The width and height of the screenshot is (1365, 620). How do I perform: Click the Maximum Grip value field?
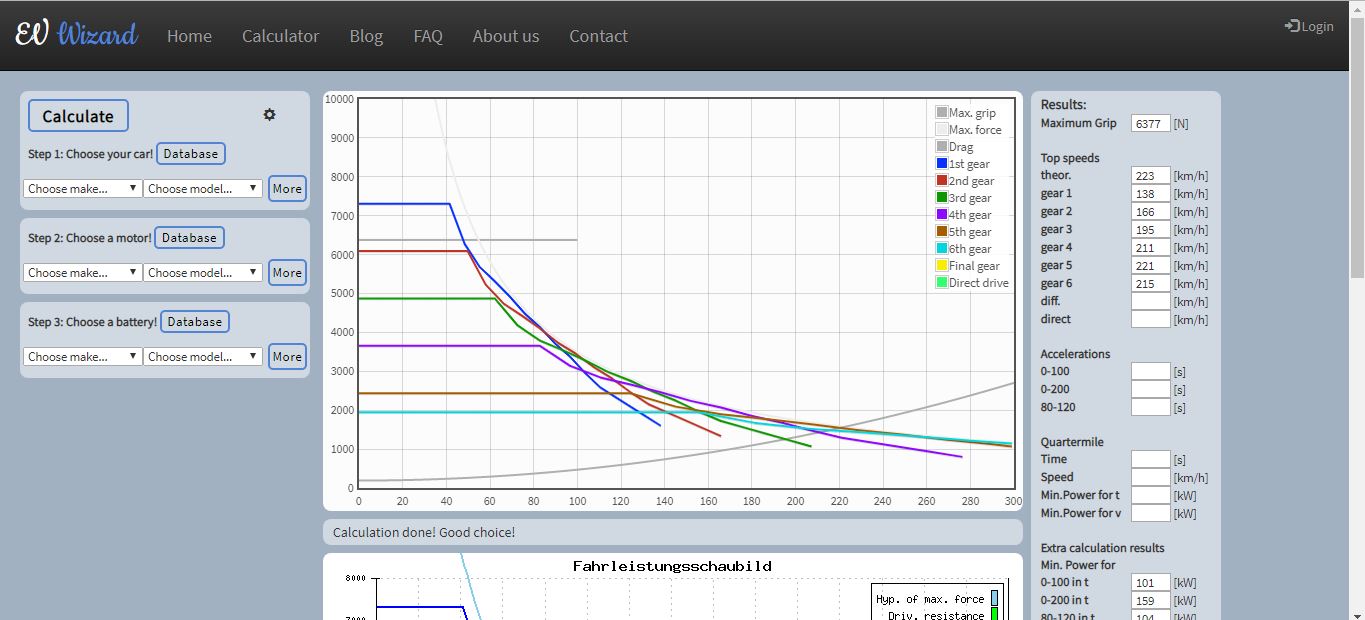click(x=1150, y=123)
